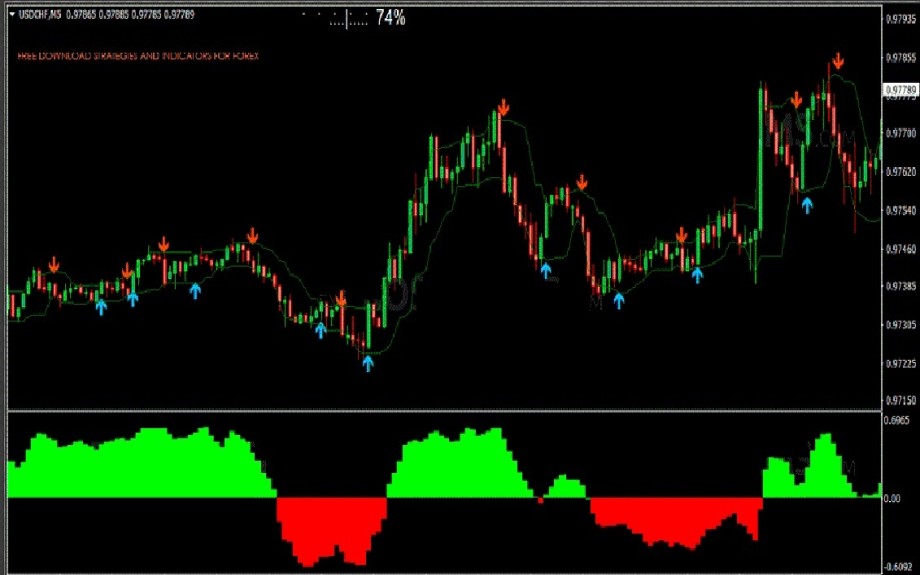The width and height of the screenshot is (920, 575).
Task: Click the orange sell arrow just left of the topmost one
Action: [x=796, y=99]
